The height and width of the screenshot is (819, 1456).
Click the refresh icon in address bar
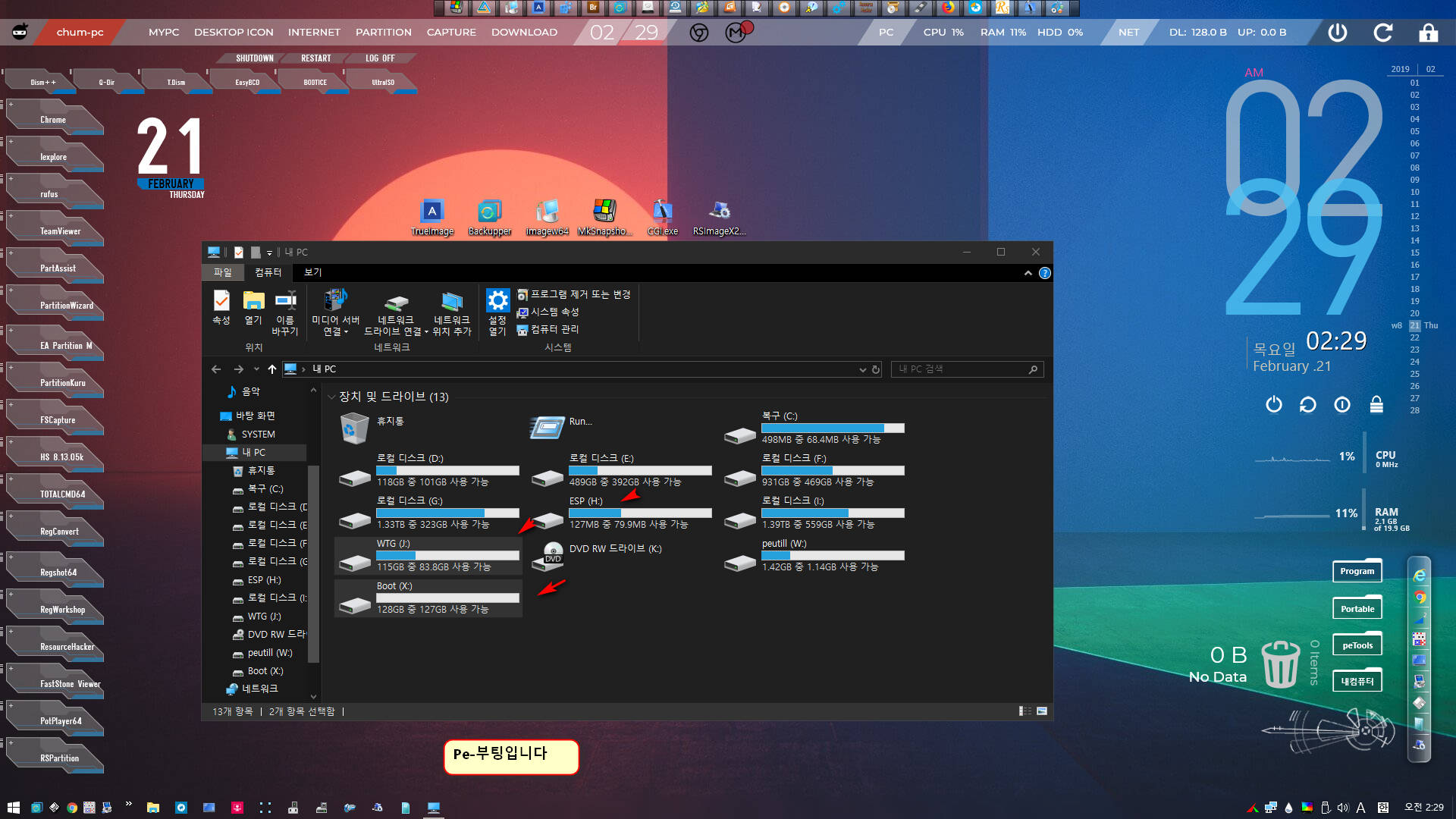point(876,369)
